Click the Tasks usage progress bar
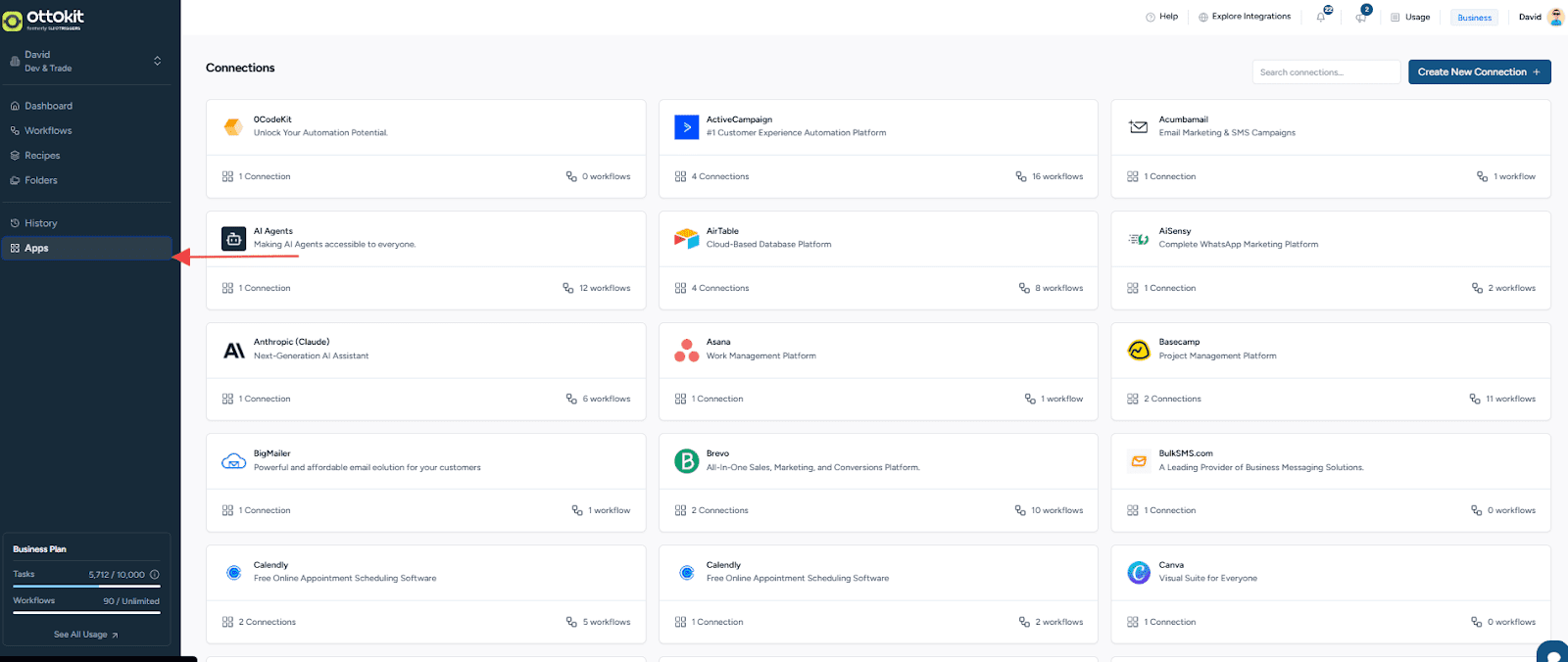The height and width of the screenshot is (662, 1568). pyautogui.click(x=86, y=587)
